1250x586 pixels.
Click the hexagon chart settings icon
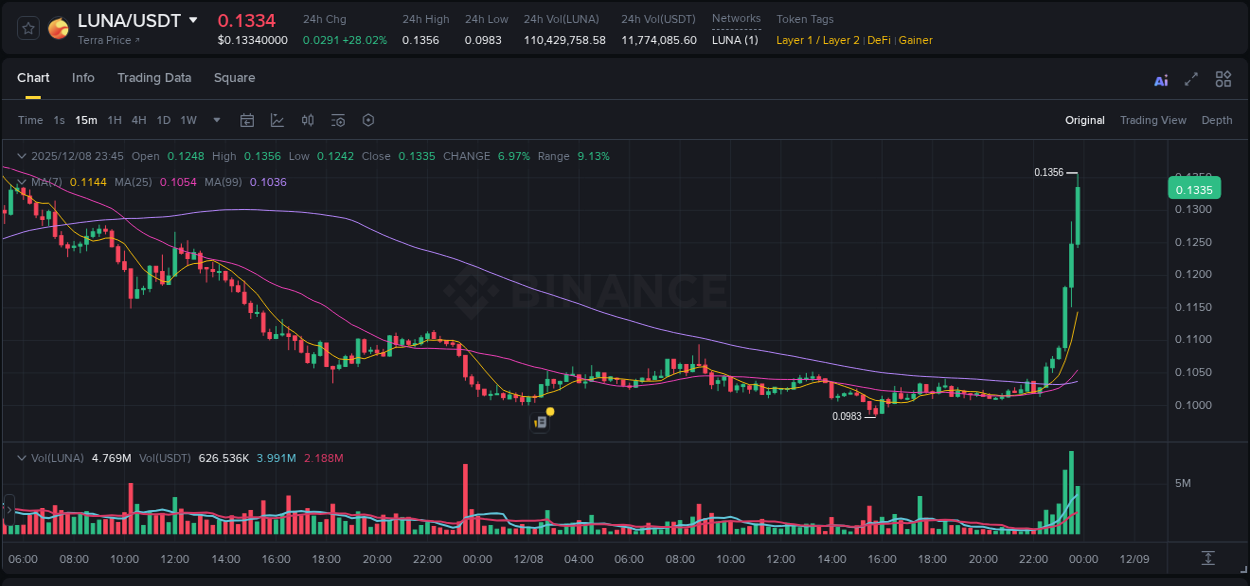(368, 120)
